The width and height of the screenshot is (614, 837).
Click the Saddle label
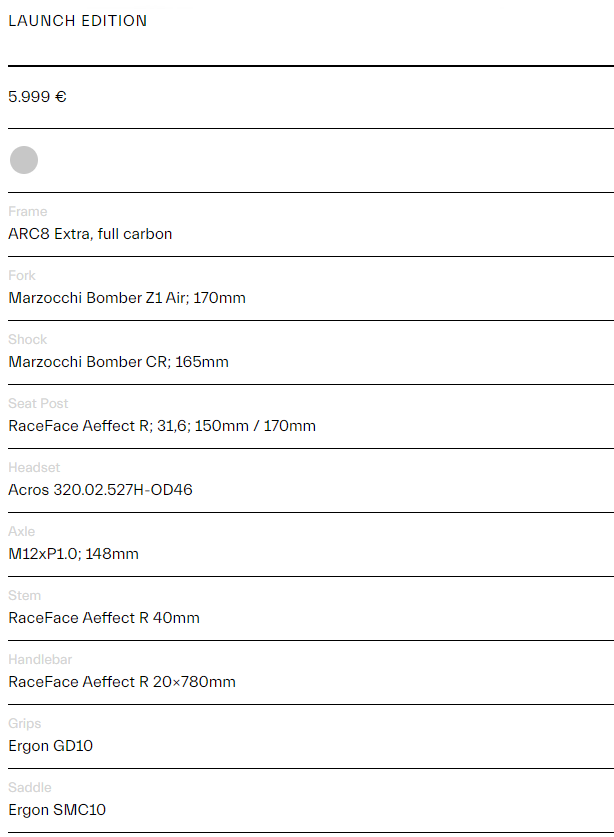click(30, 788)
